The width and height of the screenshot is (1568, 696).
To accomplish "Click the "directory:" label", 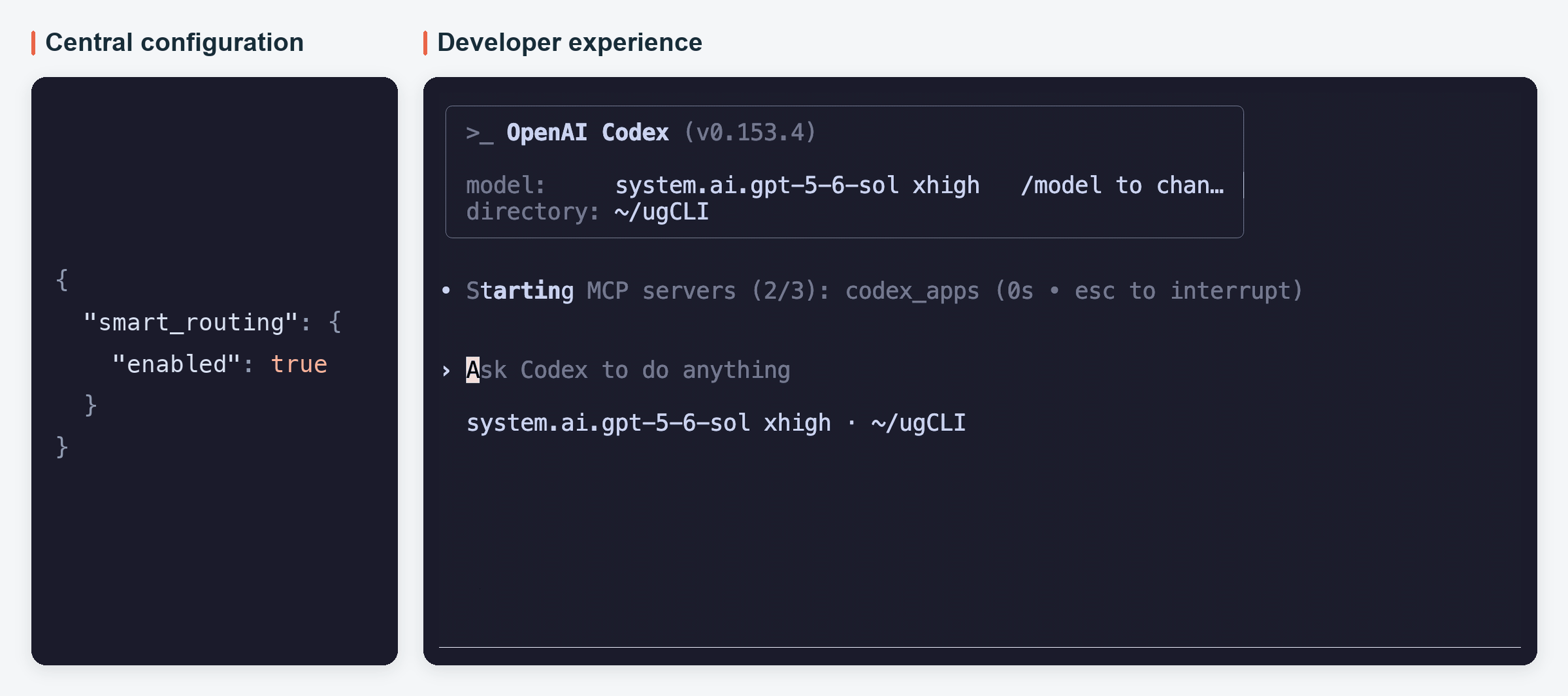I will [x=532, y=212].
